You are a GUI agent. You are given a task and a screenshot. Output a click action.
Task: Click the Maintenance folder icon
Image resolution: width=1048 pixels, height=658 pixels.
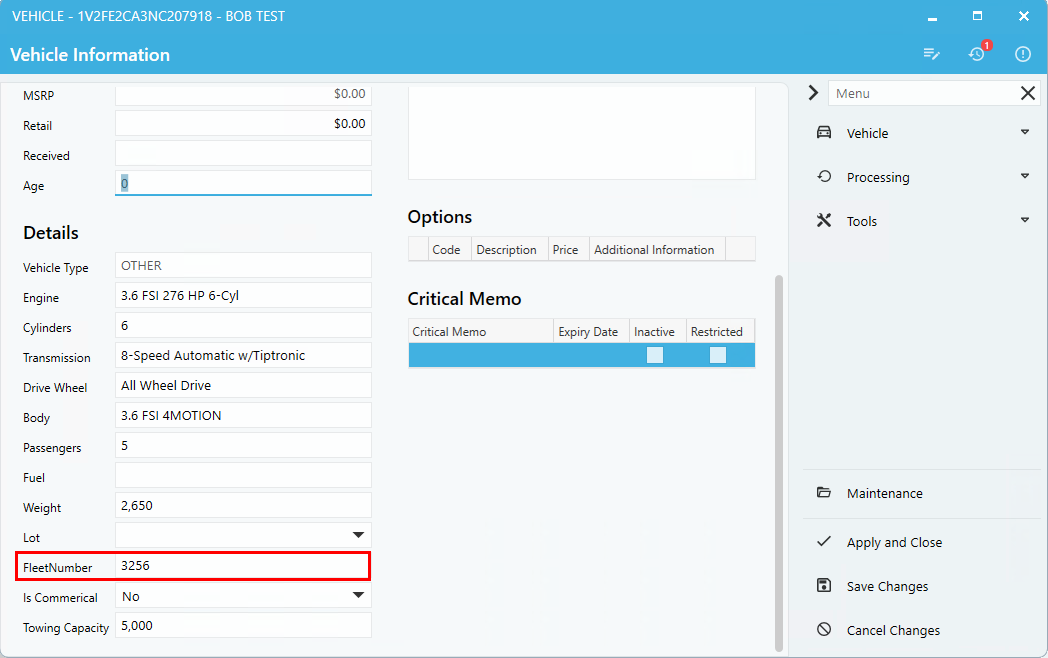(824, 493)
